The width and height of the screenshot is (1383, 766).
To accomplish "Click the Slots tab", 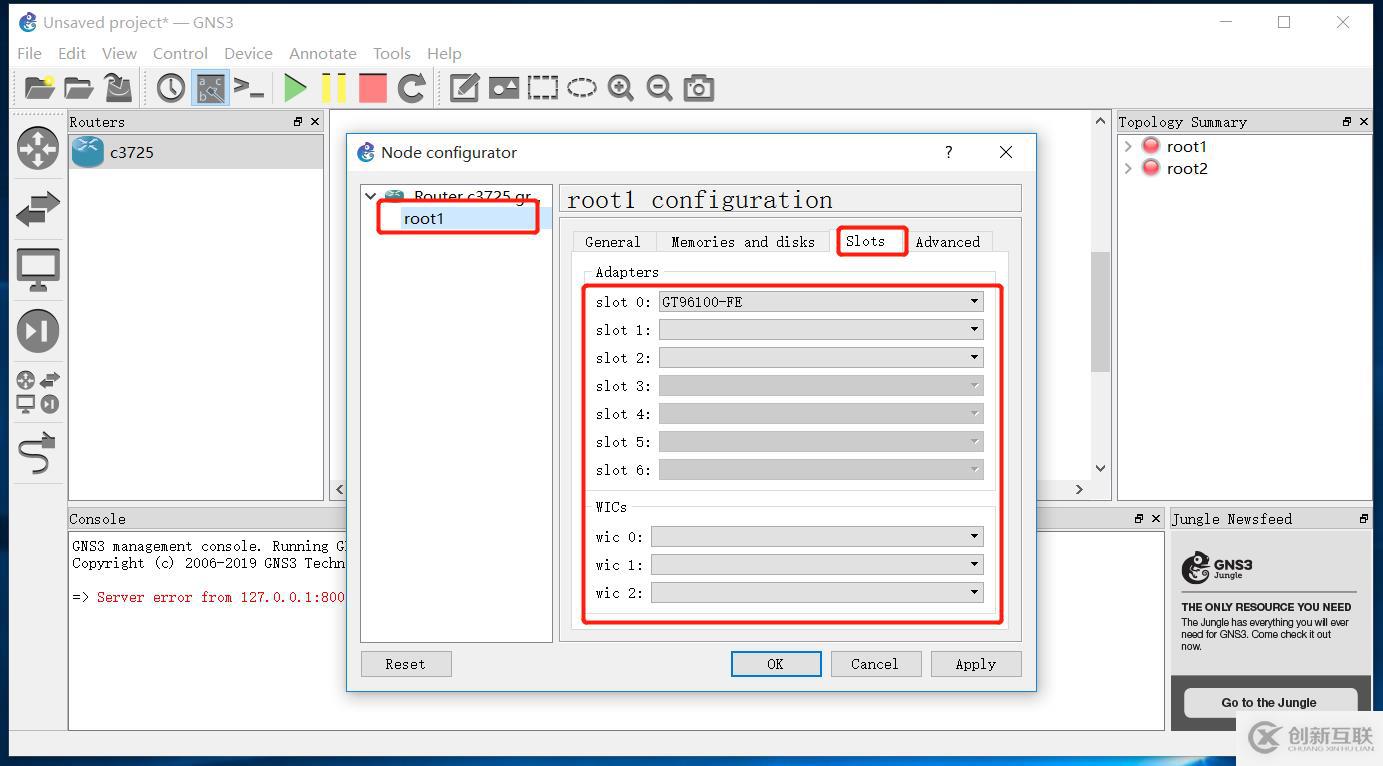I will pos(866,241).
